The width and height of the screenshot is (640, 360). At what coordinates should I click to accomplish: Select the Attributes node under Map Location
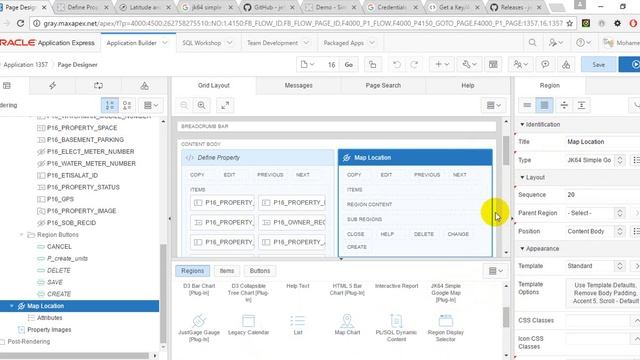point(49,318)
